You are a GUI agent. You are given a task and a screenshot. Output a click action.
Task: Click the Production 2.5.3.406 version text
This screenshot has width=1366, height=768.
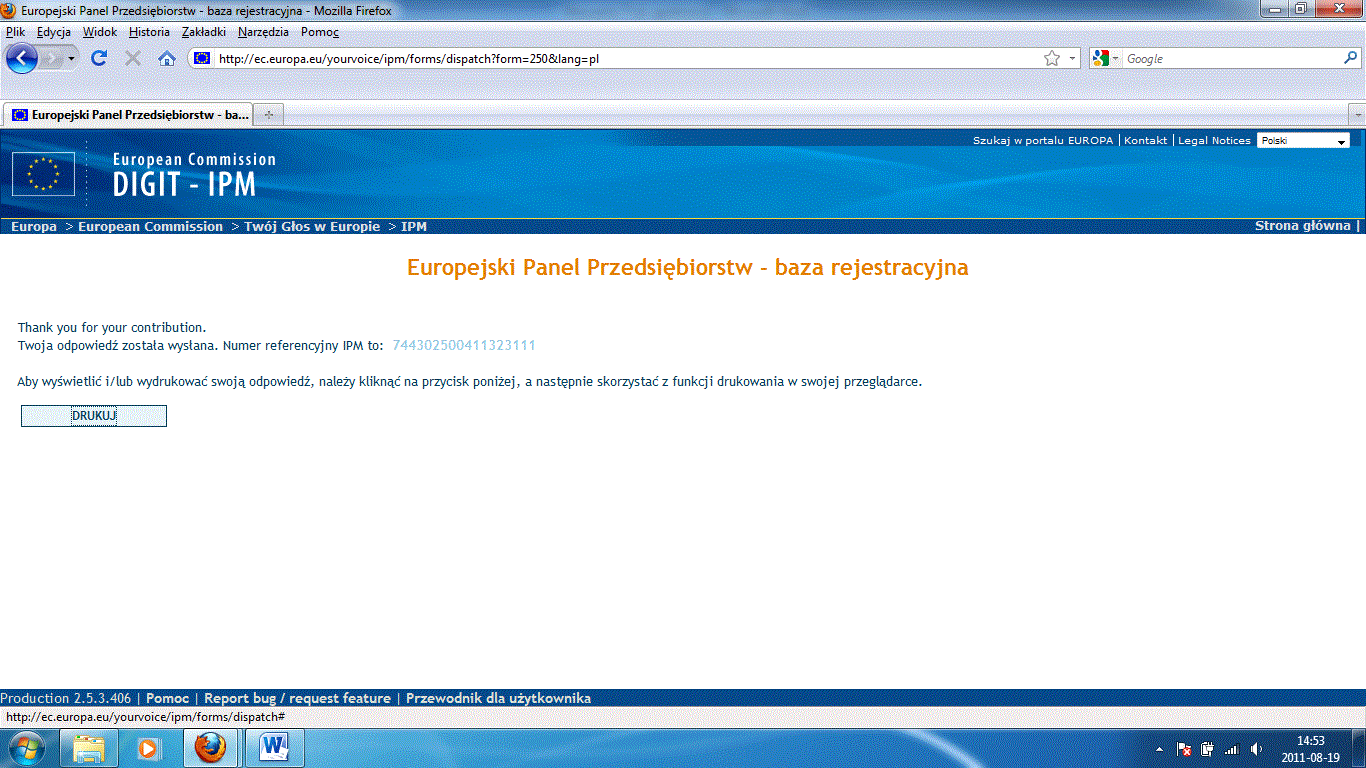(x=65, y=698)
